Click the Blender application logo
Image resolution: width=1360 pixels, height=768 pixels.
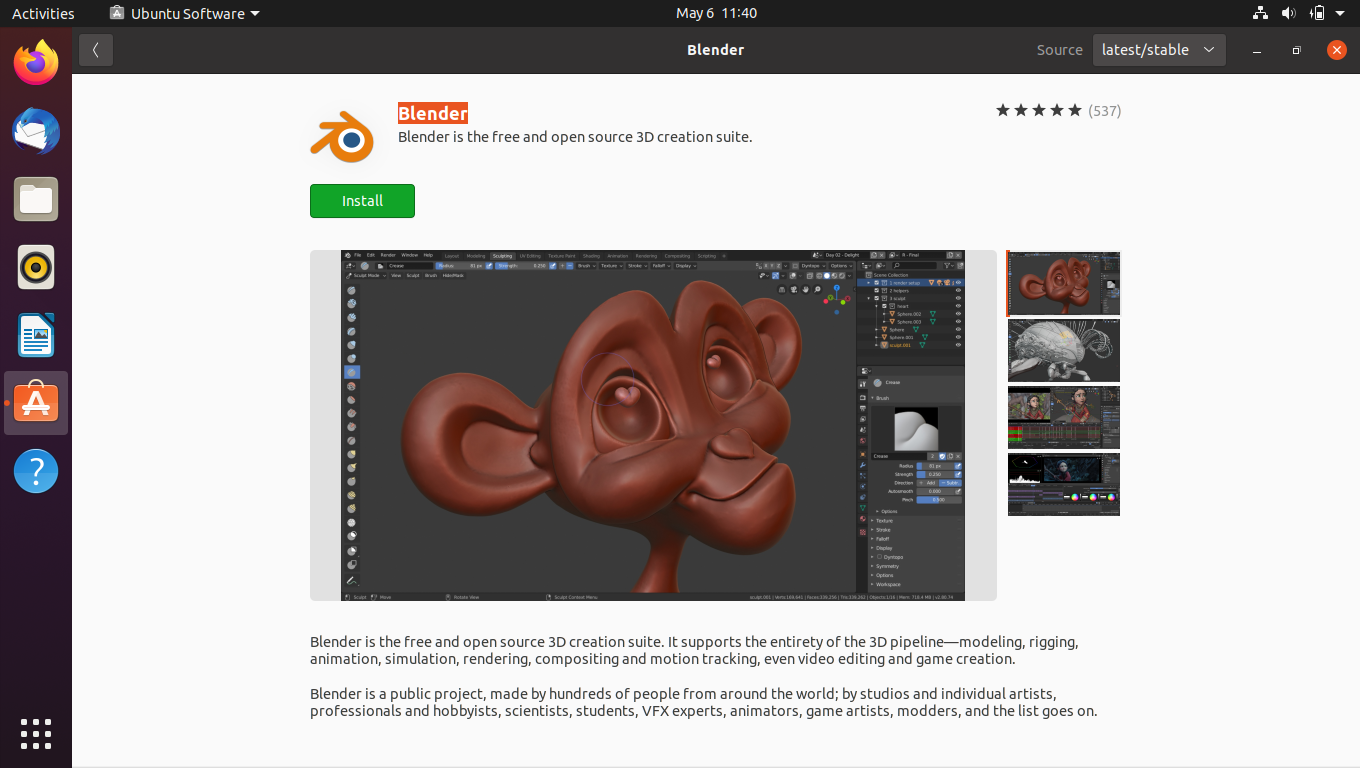340,137
